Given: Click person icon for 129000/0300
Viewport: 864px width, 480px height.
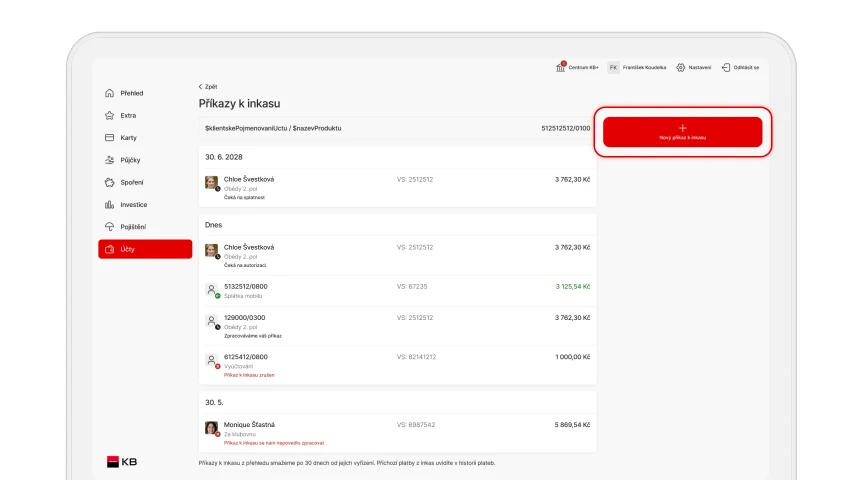Looking at the screenshot, I should (x=212, y=321).
